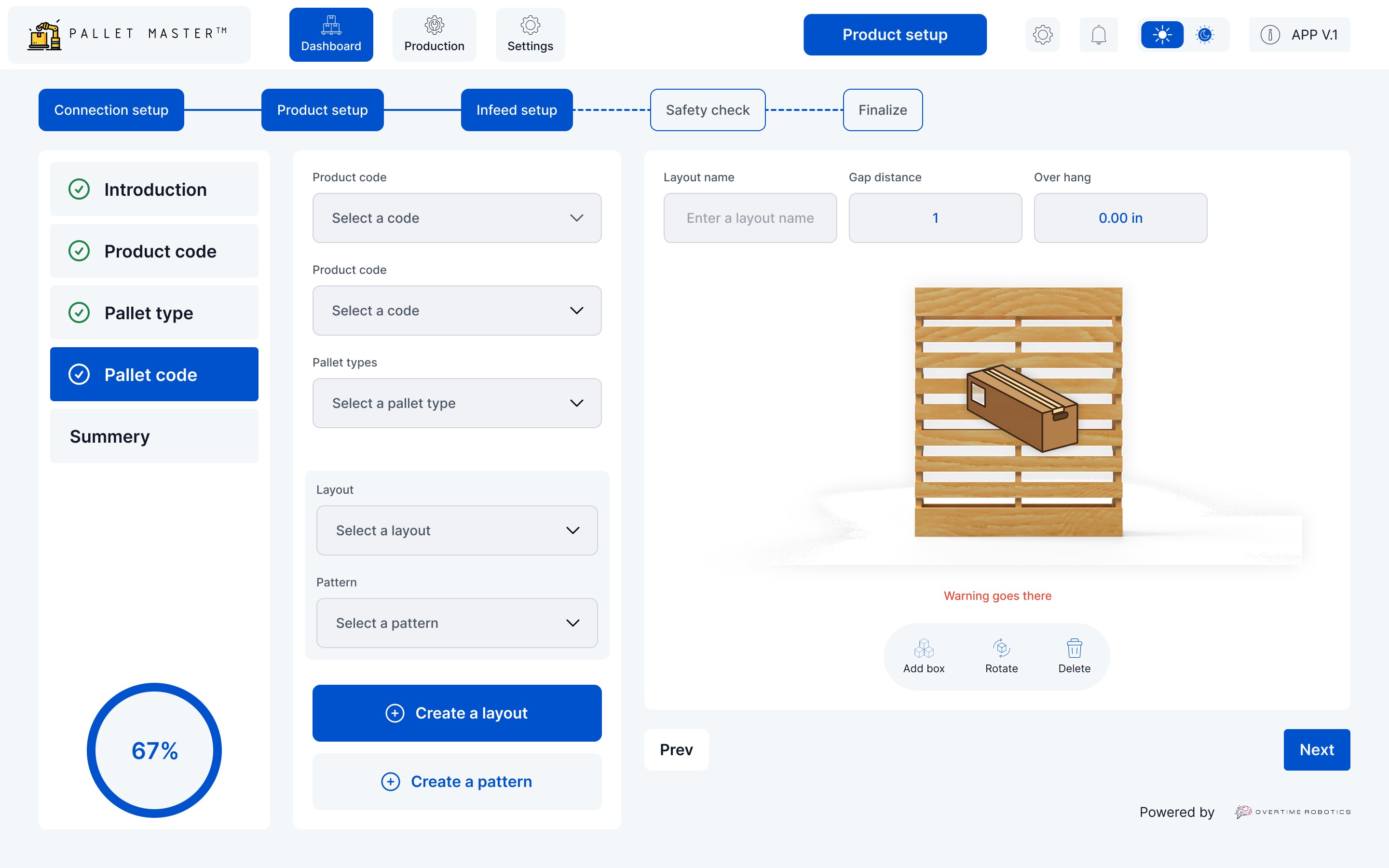Open the Select a layout dropdown
Image resolution: width=1389 pixels, height=868 pixels.
coord(457,530)
